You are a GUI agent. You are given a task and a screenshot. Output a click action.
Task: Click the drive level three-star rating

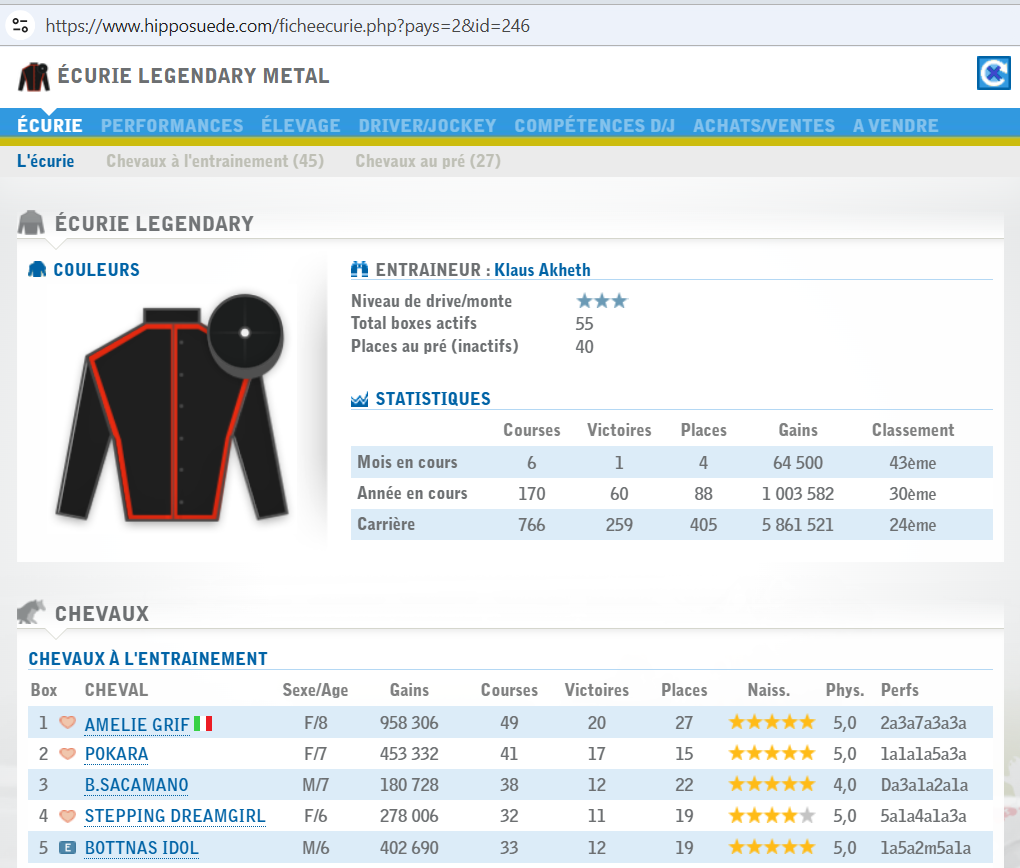click(x=602, y=301)
